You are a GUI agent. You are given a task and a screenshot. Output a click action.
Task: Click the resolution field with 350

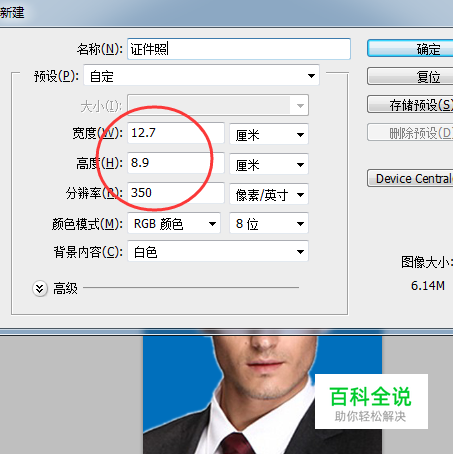click(x=176, y=193)
